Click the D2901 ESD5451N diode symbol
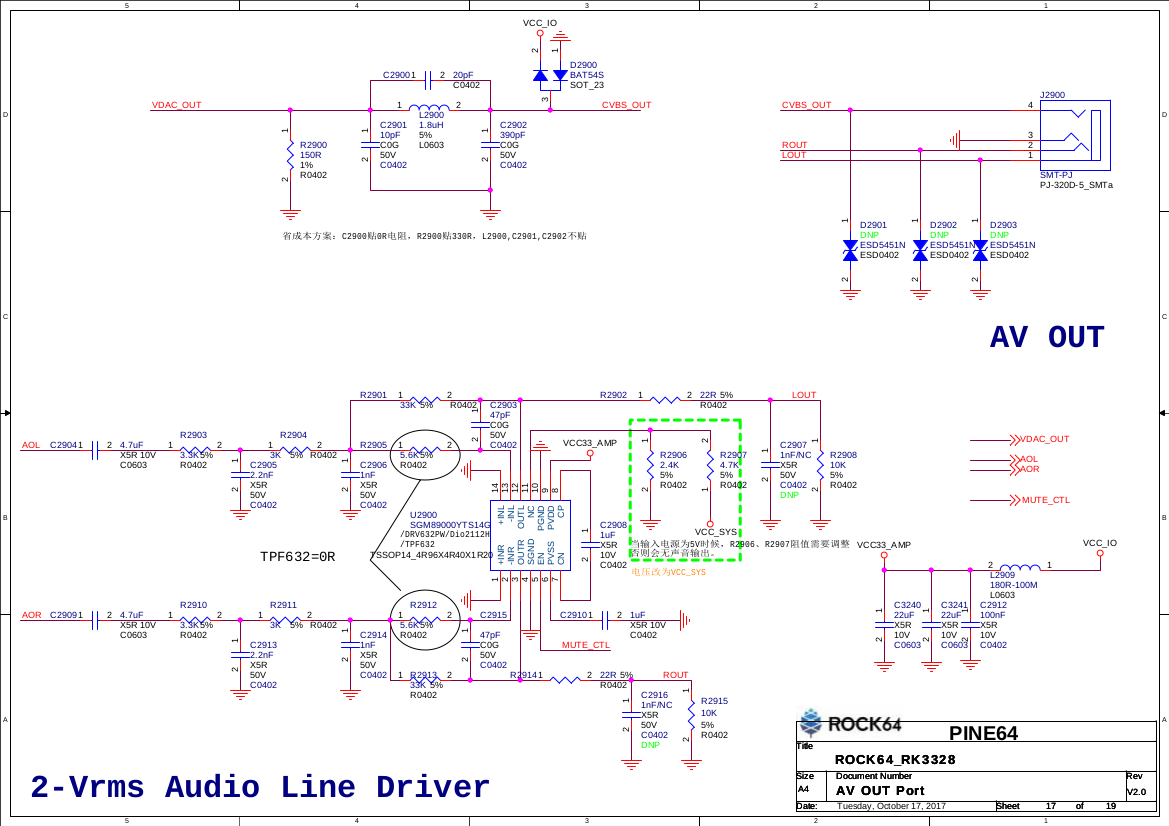 click(x=850, y=246)
